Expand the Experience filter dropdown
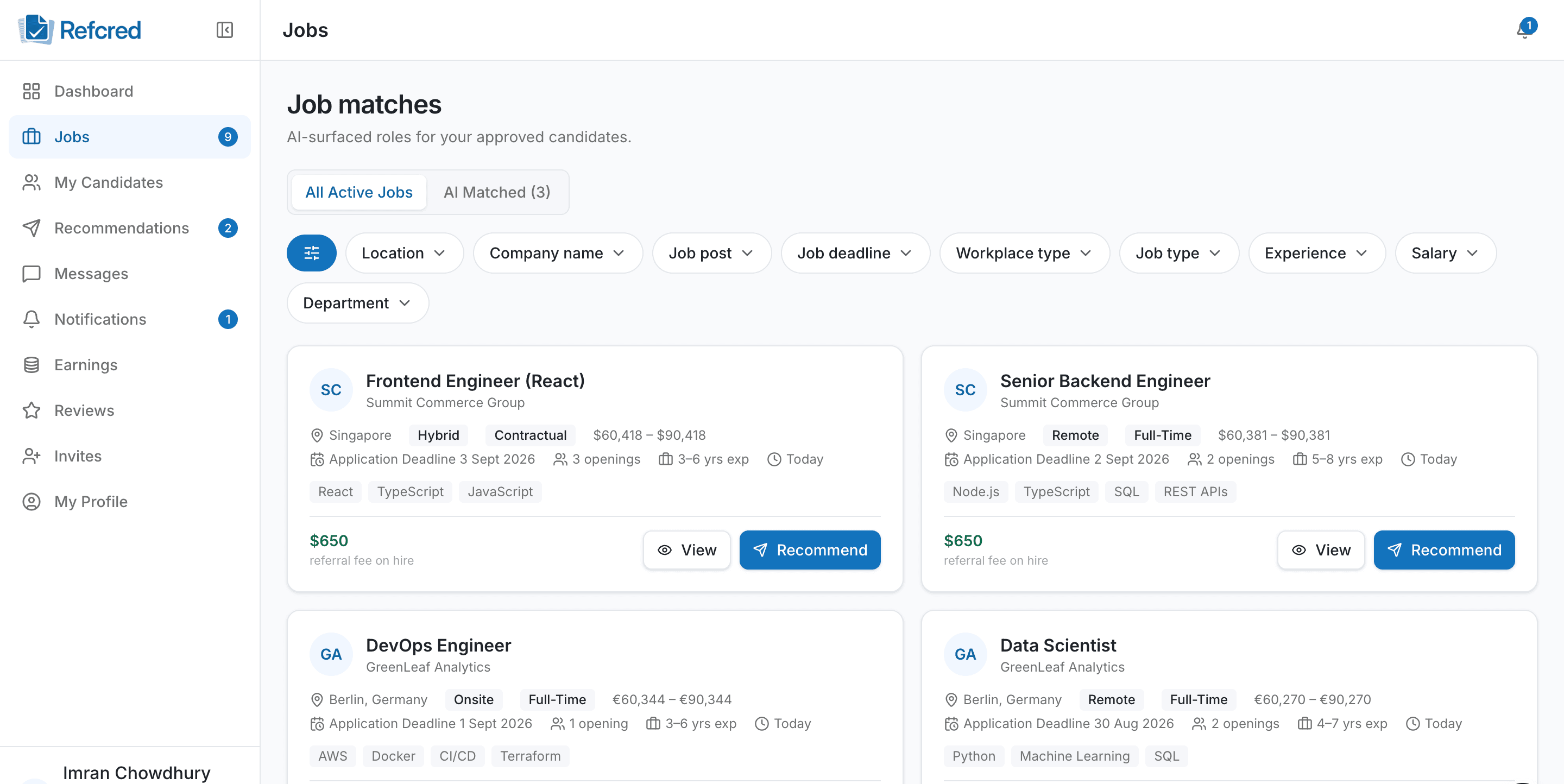 [1317, 253]
